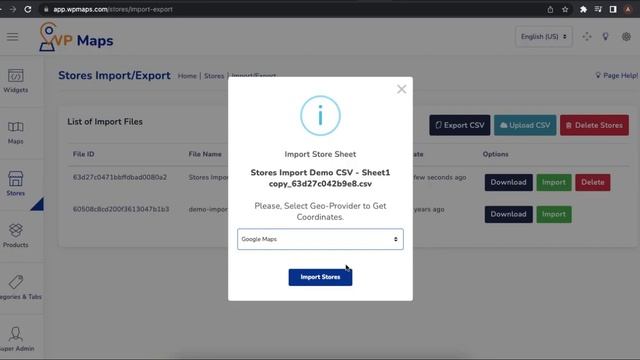This screenshot has width=640, height=360.
Task: Open the browser extensions puzzle icon
Action: coord(583,9)
